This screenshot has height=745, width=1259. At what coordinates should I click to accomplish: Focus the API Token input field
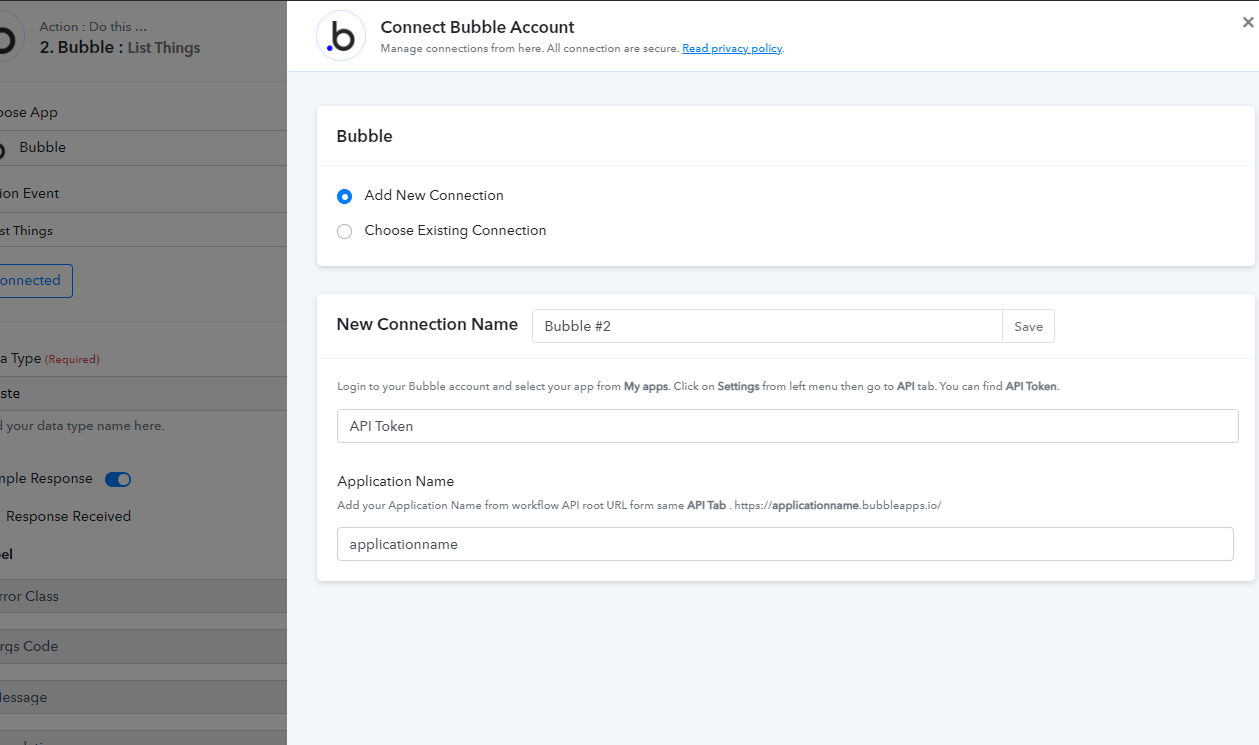point(788,426)
